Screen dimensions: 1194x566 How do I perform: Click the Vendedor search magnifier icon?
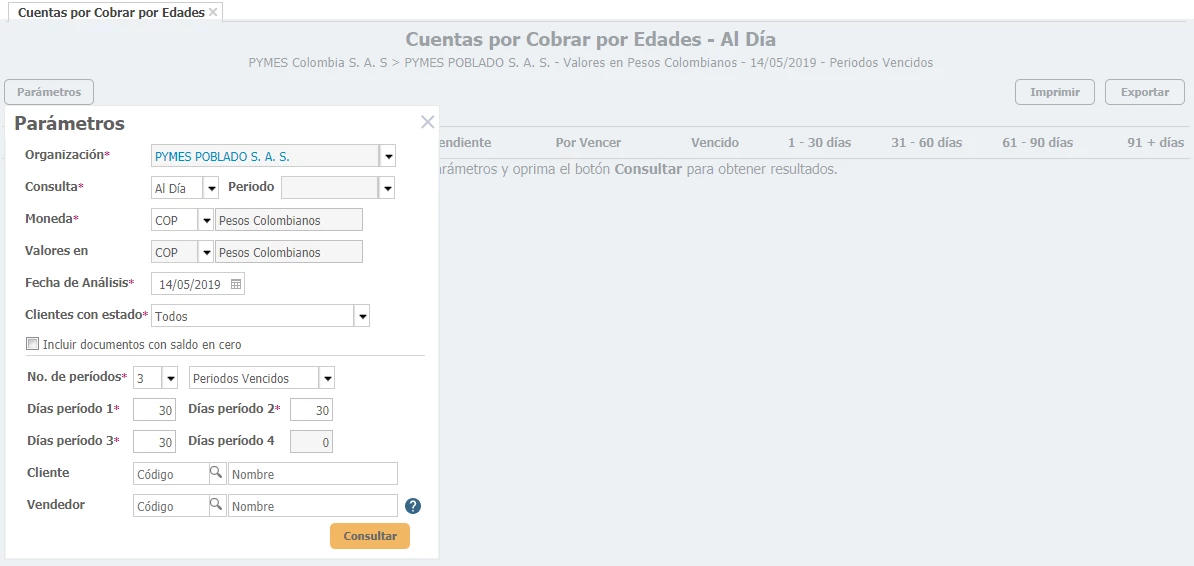(216, 505)
